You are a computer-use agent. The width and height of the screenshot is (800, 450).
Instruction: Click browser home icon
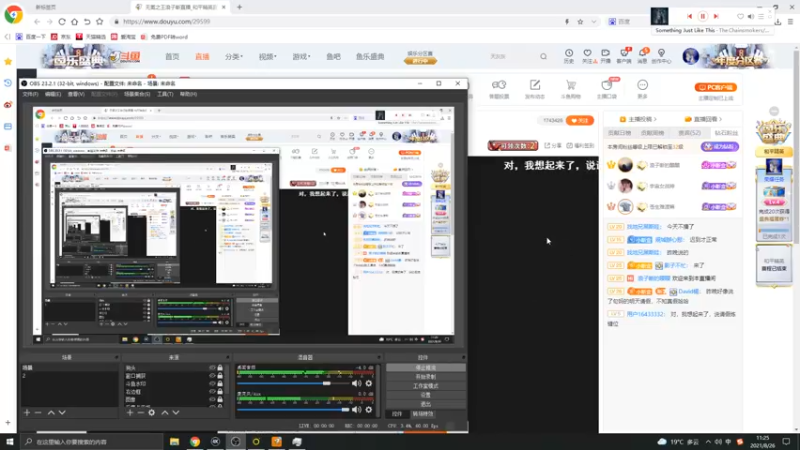point(74,21)
